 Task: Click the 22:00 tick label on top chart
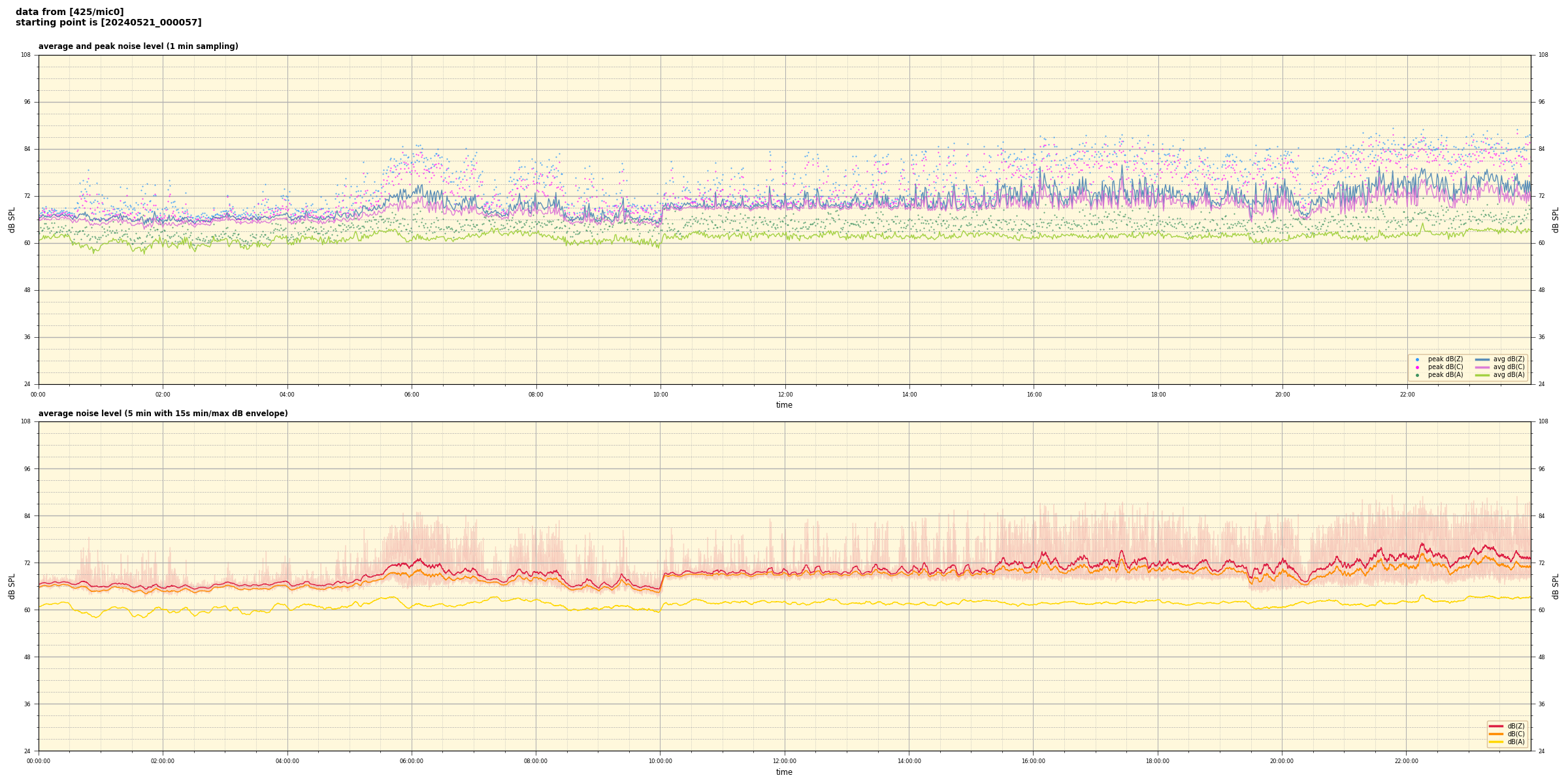click(x=1407, y=395)
